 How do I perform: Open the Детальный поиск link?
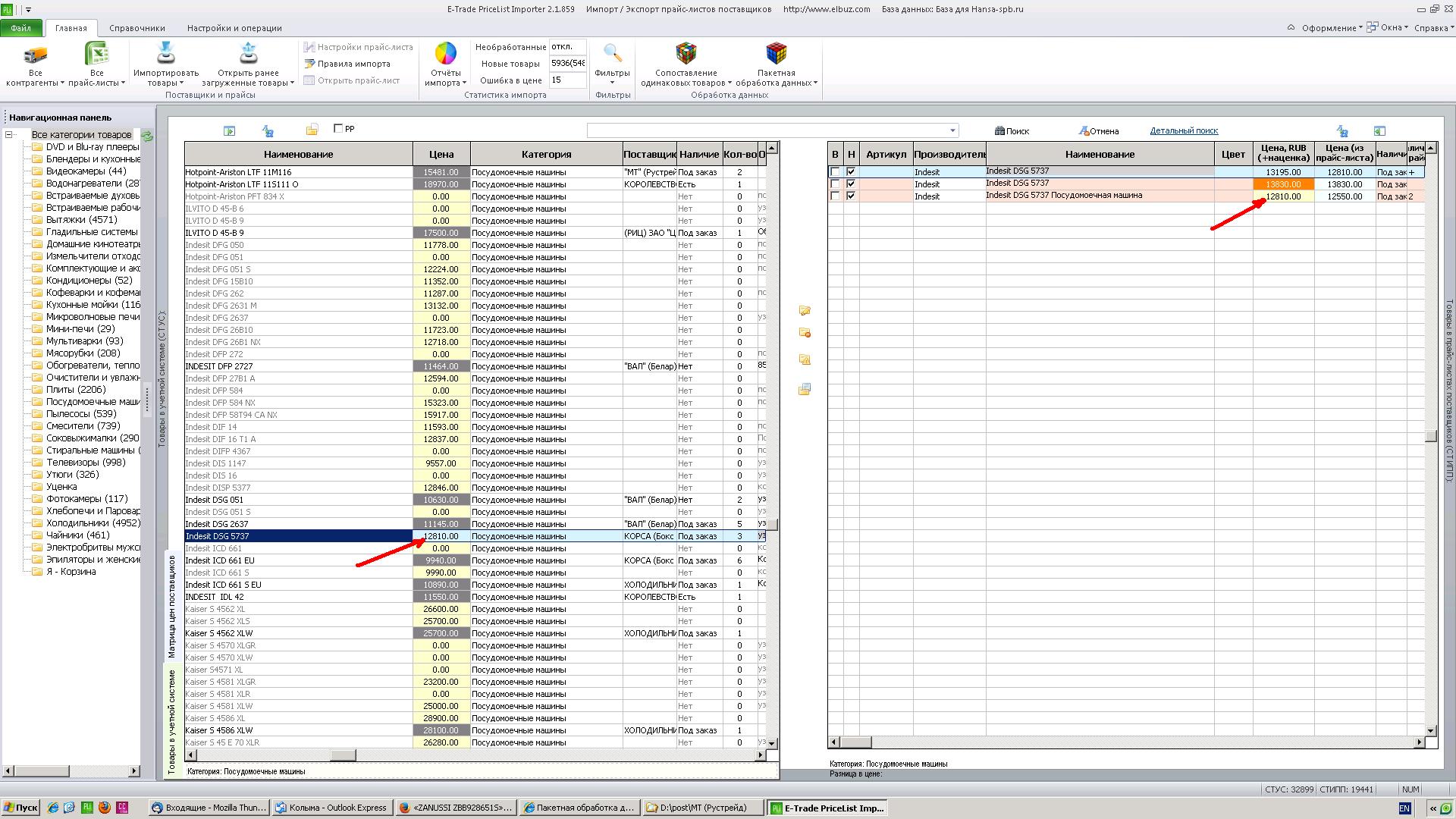coord(1184,130)
